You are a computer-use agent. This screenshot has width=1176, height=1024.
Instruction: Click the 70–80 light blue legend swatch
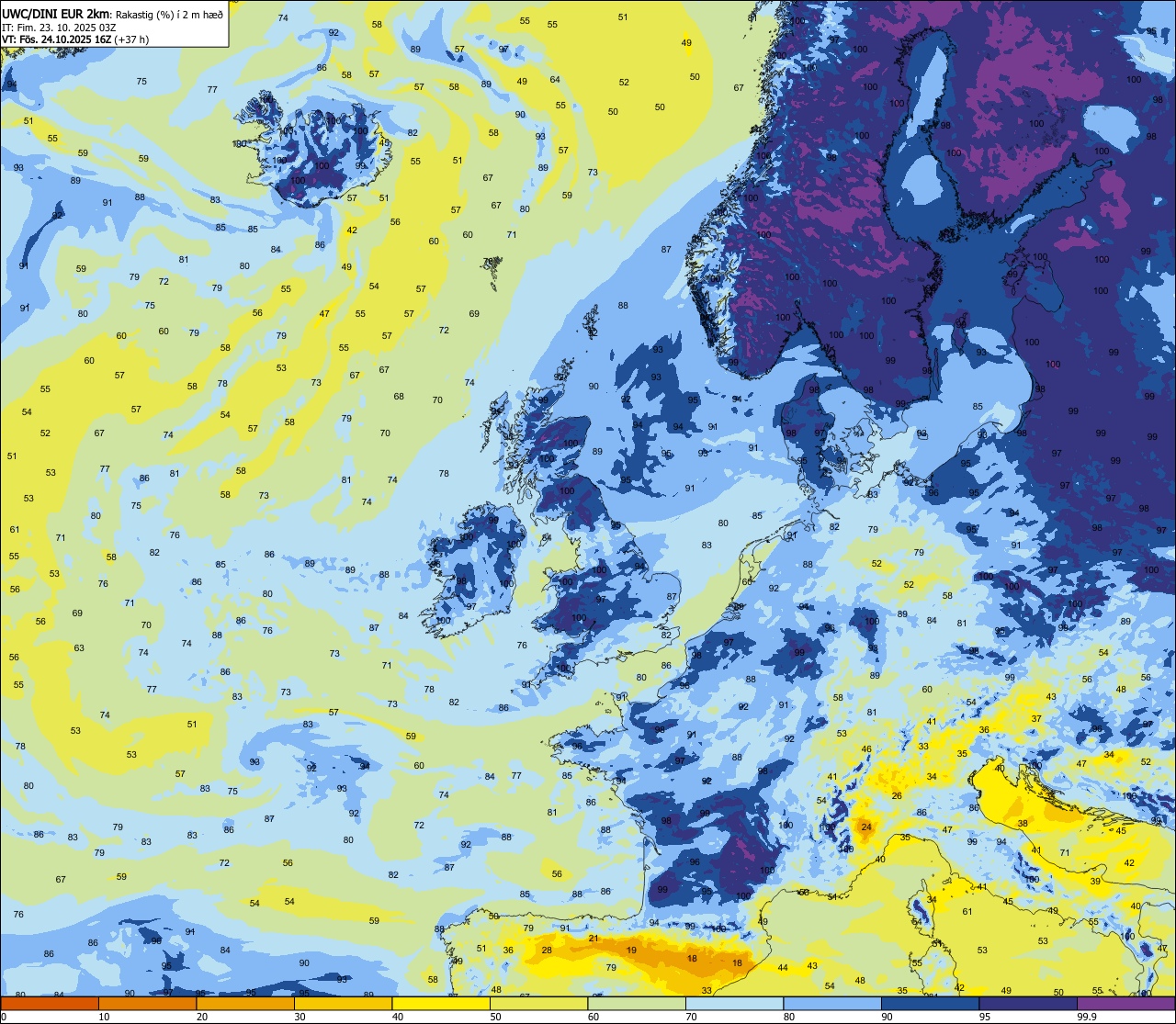click(x=734, y=1004)
